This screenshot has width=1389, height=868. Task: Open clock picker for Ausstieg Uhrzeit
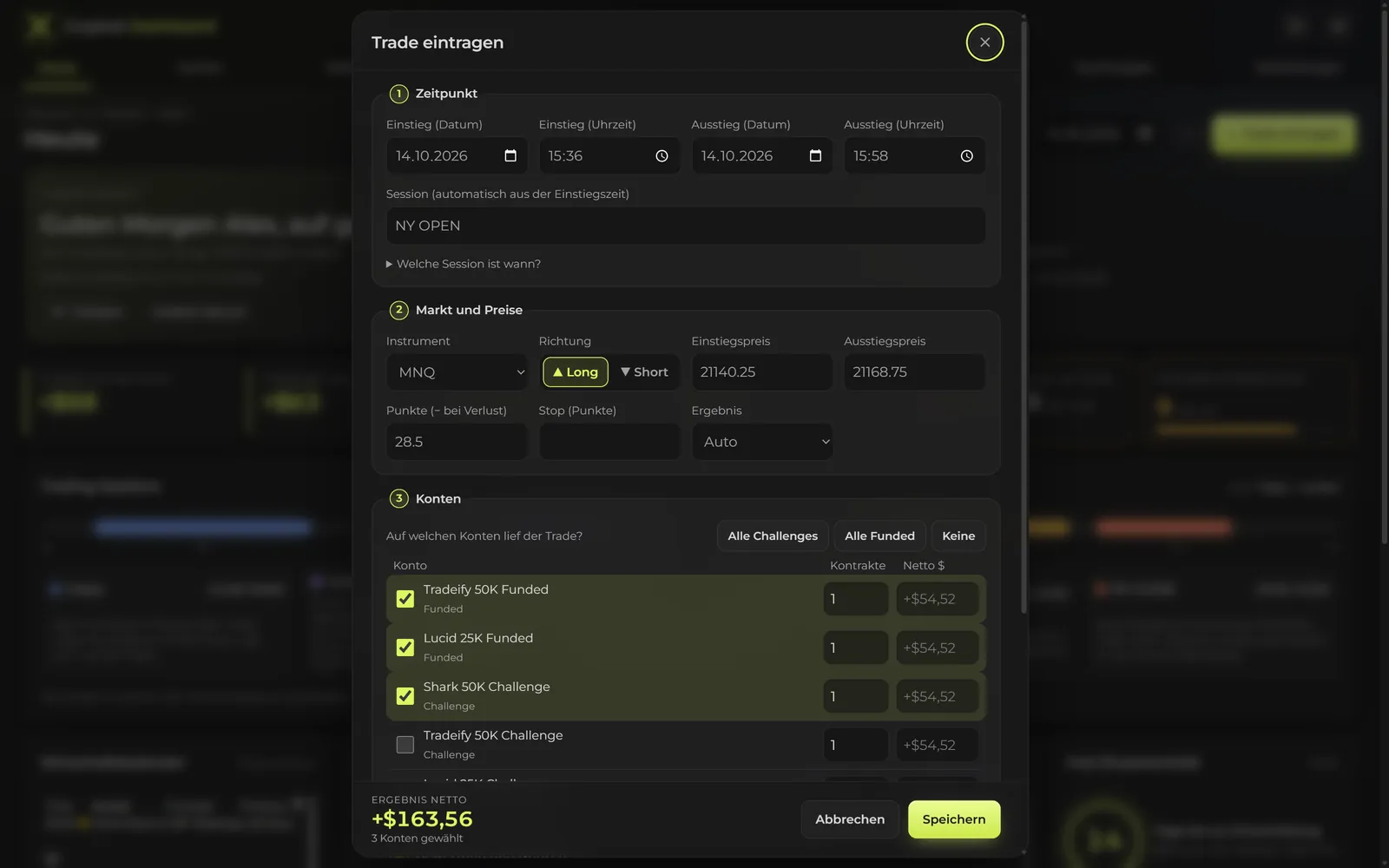point(966,155)
